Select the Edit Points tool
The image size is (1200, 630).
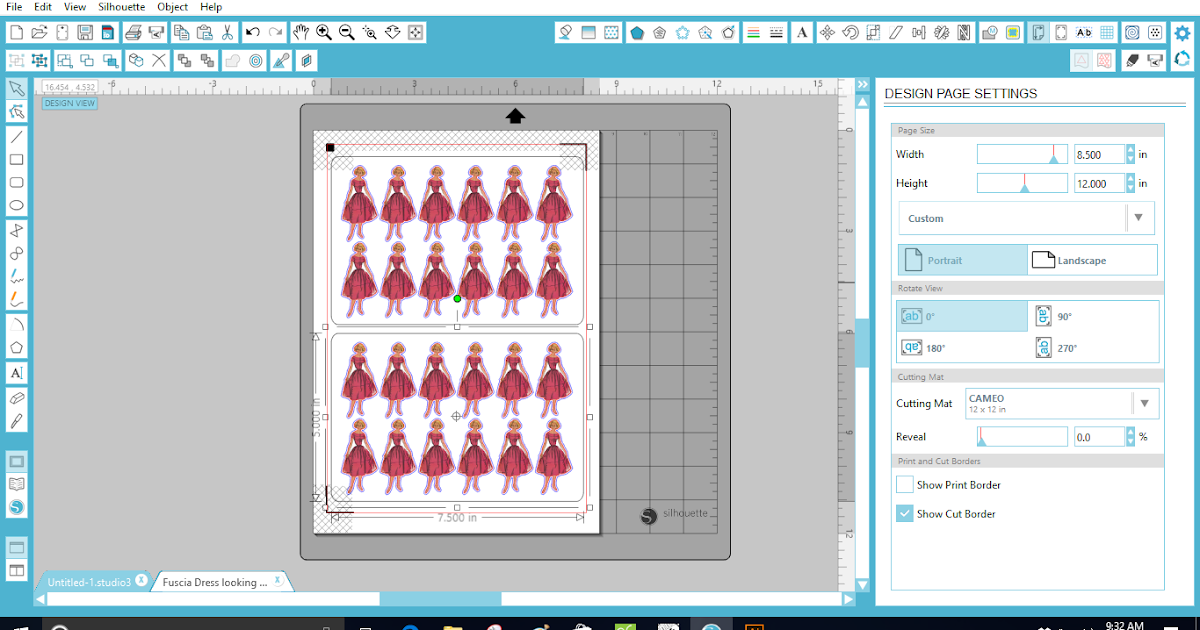17,112
